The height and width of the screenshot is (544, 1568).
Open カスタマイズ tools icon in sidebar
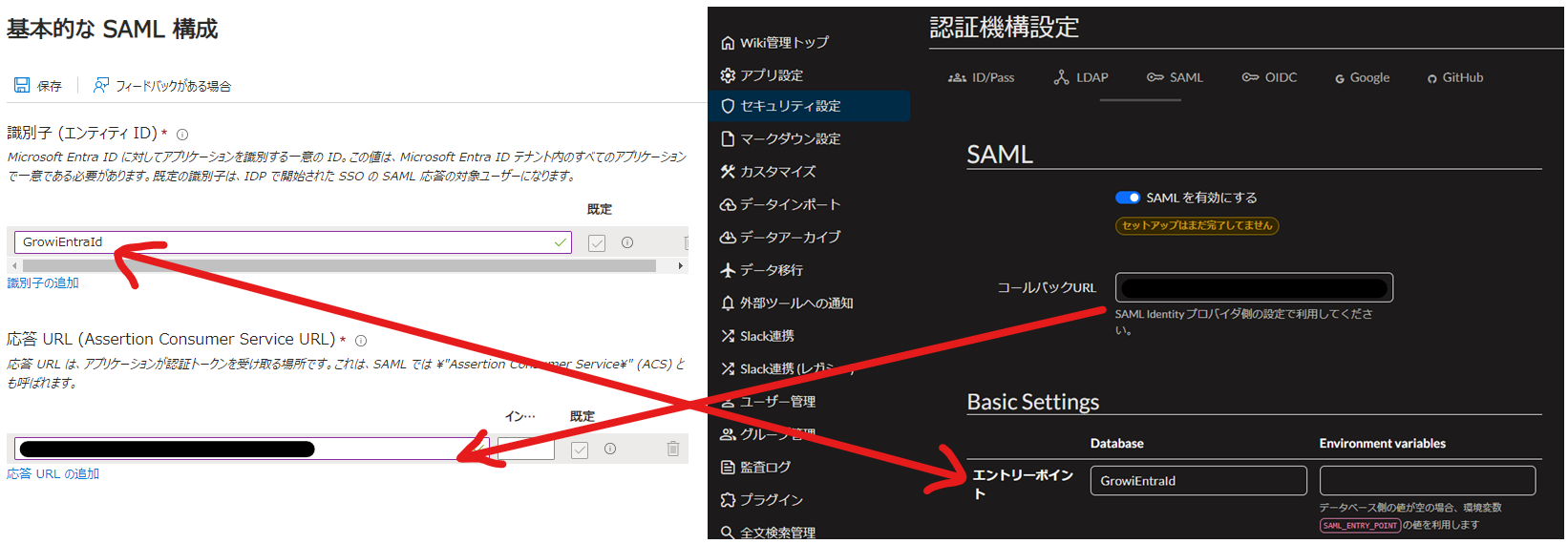tap(728, 172)
